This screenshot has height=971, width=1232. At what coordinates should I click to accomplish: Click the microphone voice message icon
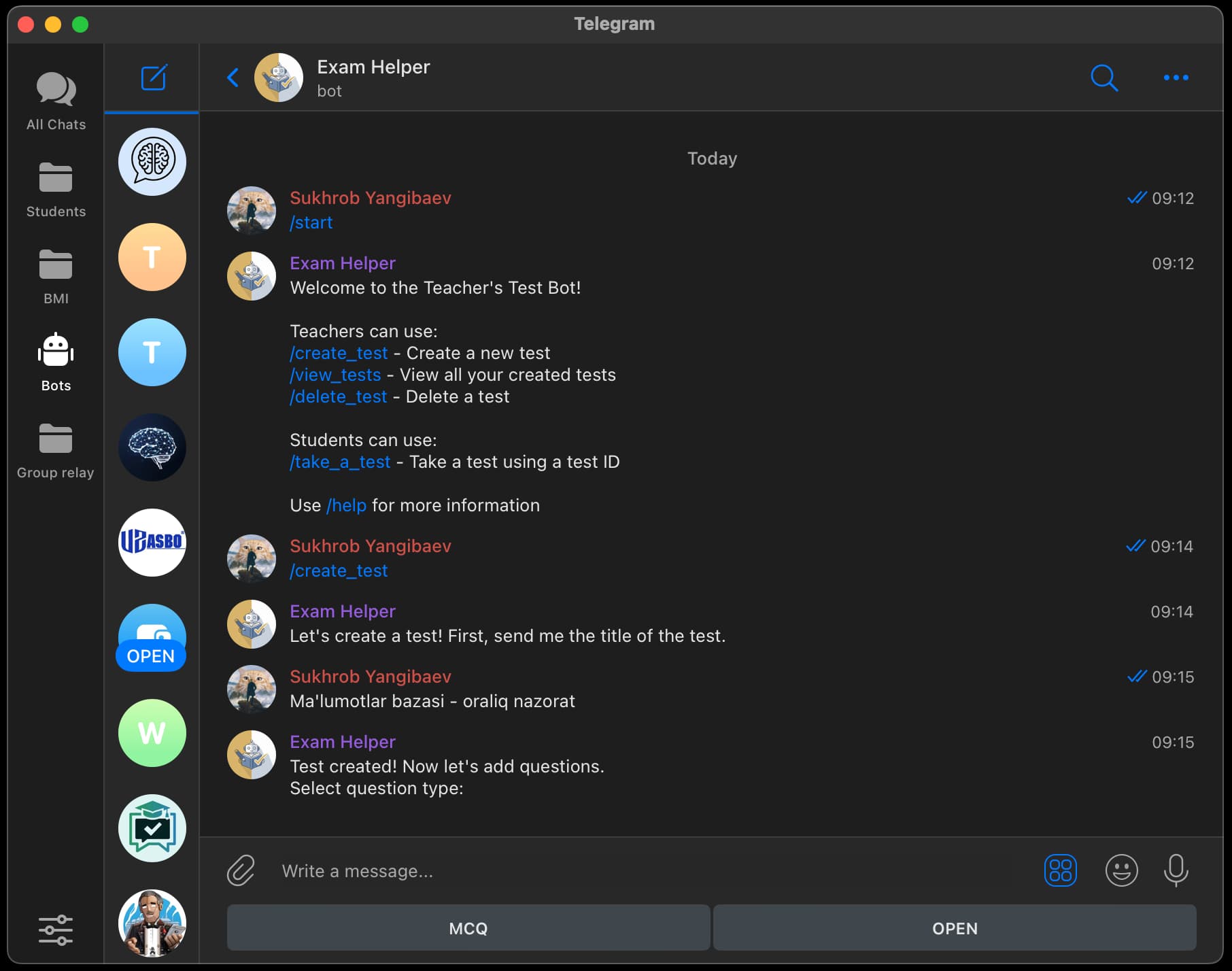point(1176,870)
